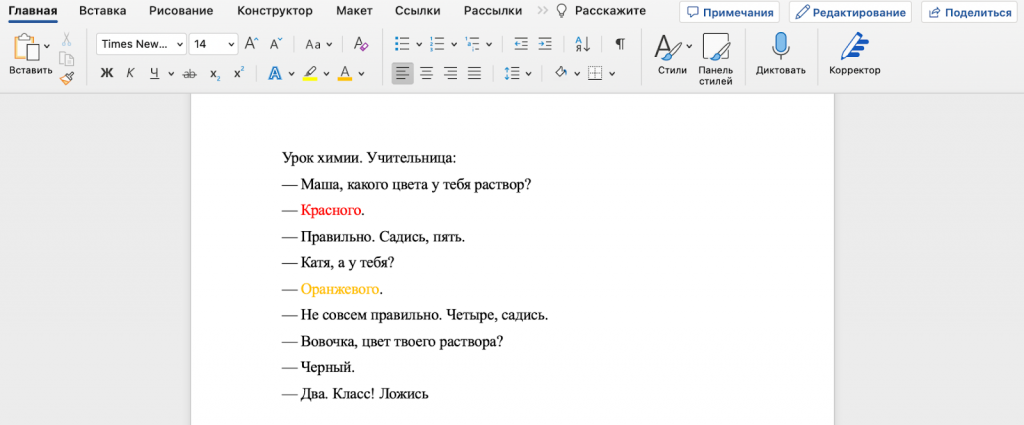1024x425 pixels.
Task: Justify the paragraph text
Action: (x=474, y=74)
